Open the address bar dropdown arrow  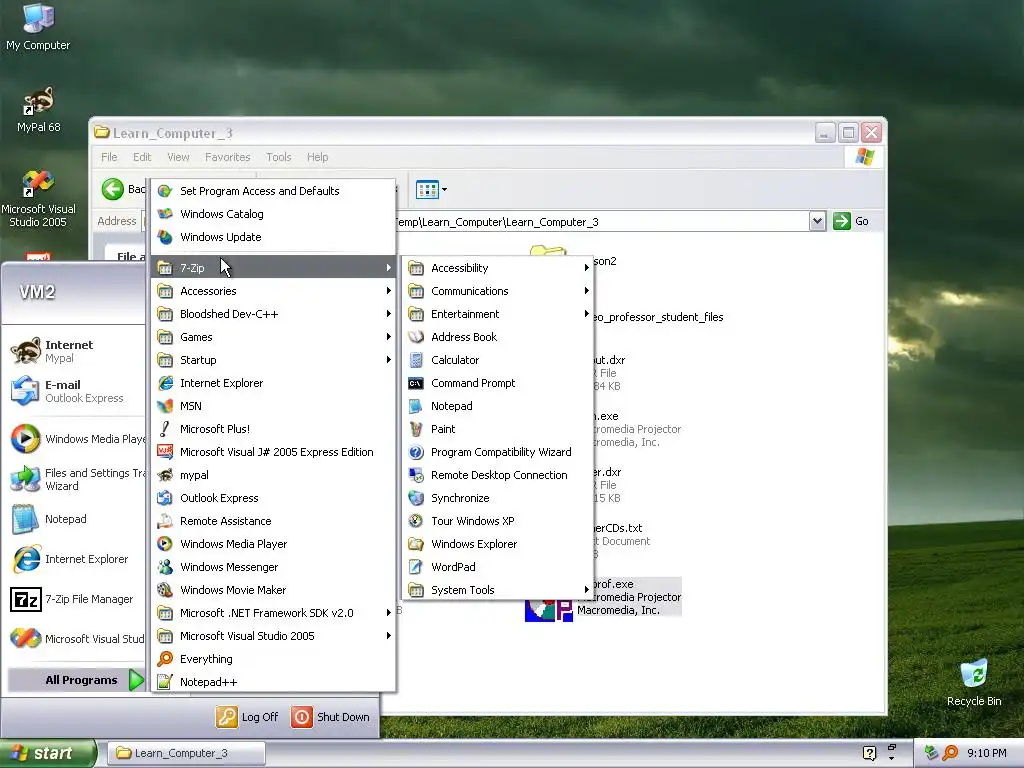tap(817, 221)
